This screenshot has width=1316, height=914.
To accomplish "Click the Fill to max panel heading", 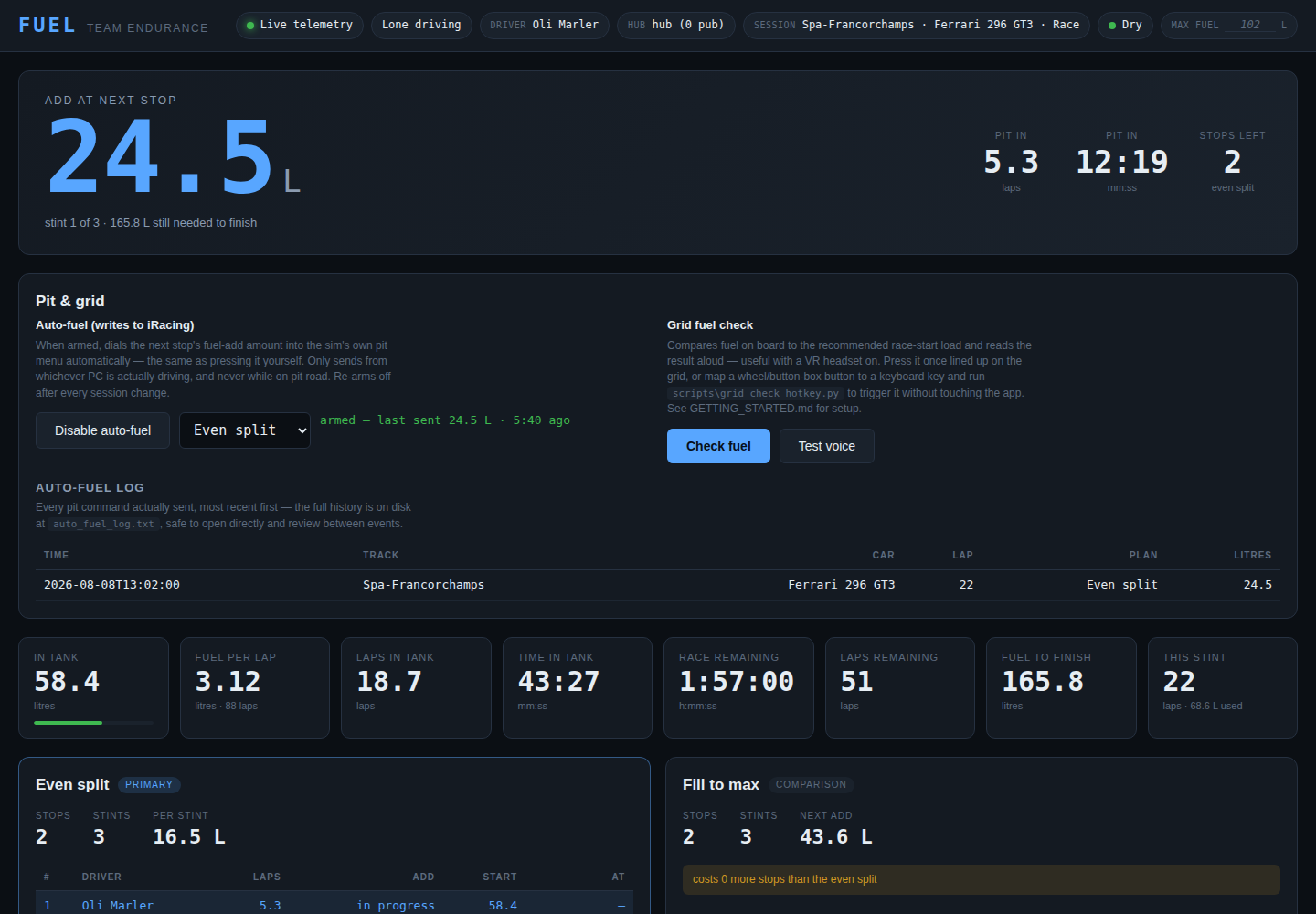I will [721, 785].
